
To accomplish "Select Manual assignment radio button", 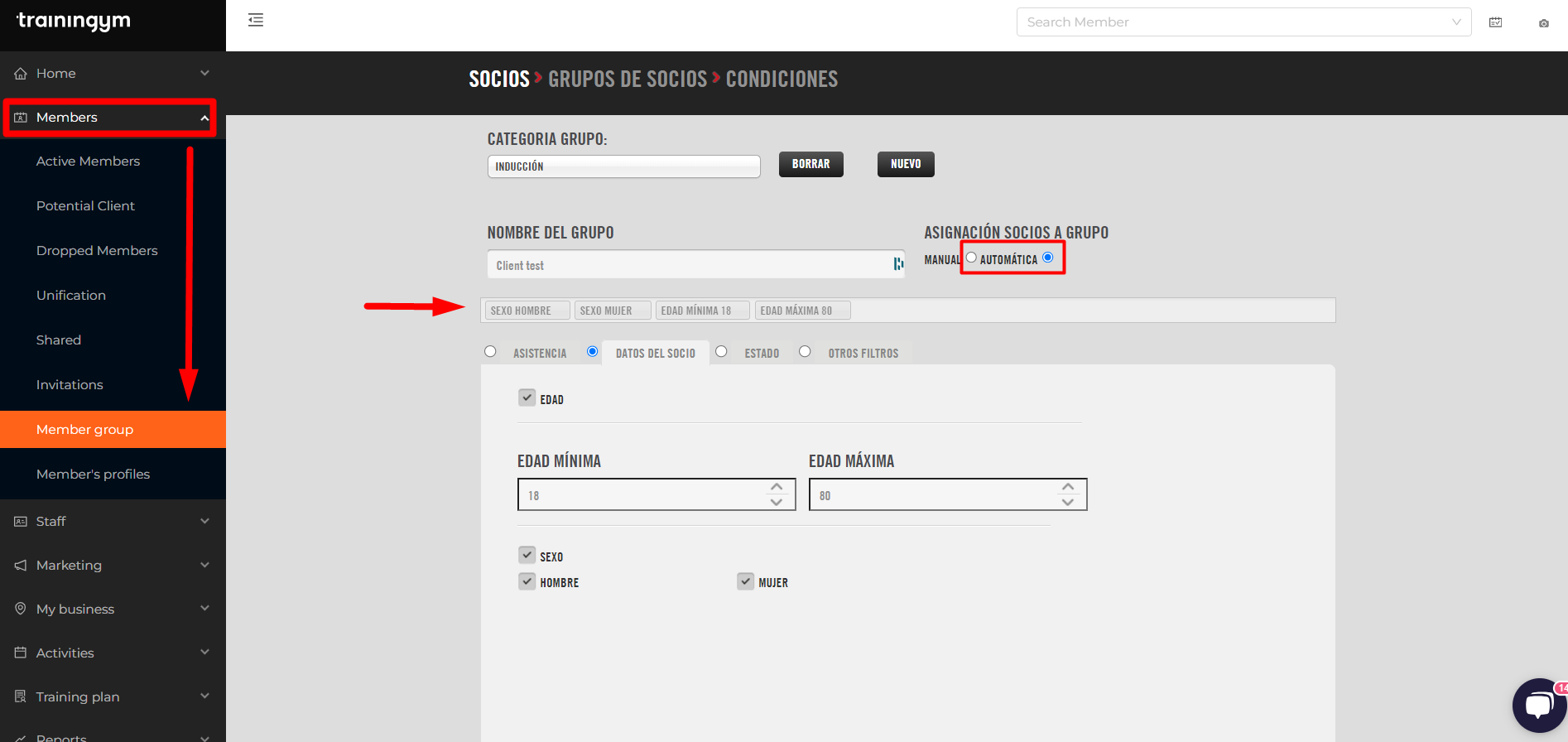I will click(x=971, y=258).
